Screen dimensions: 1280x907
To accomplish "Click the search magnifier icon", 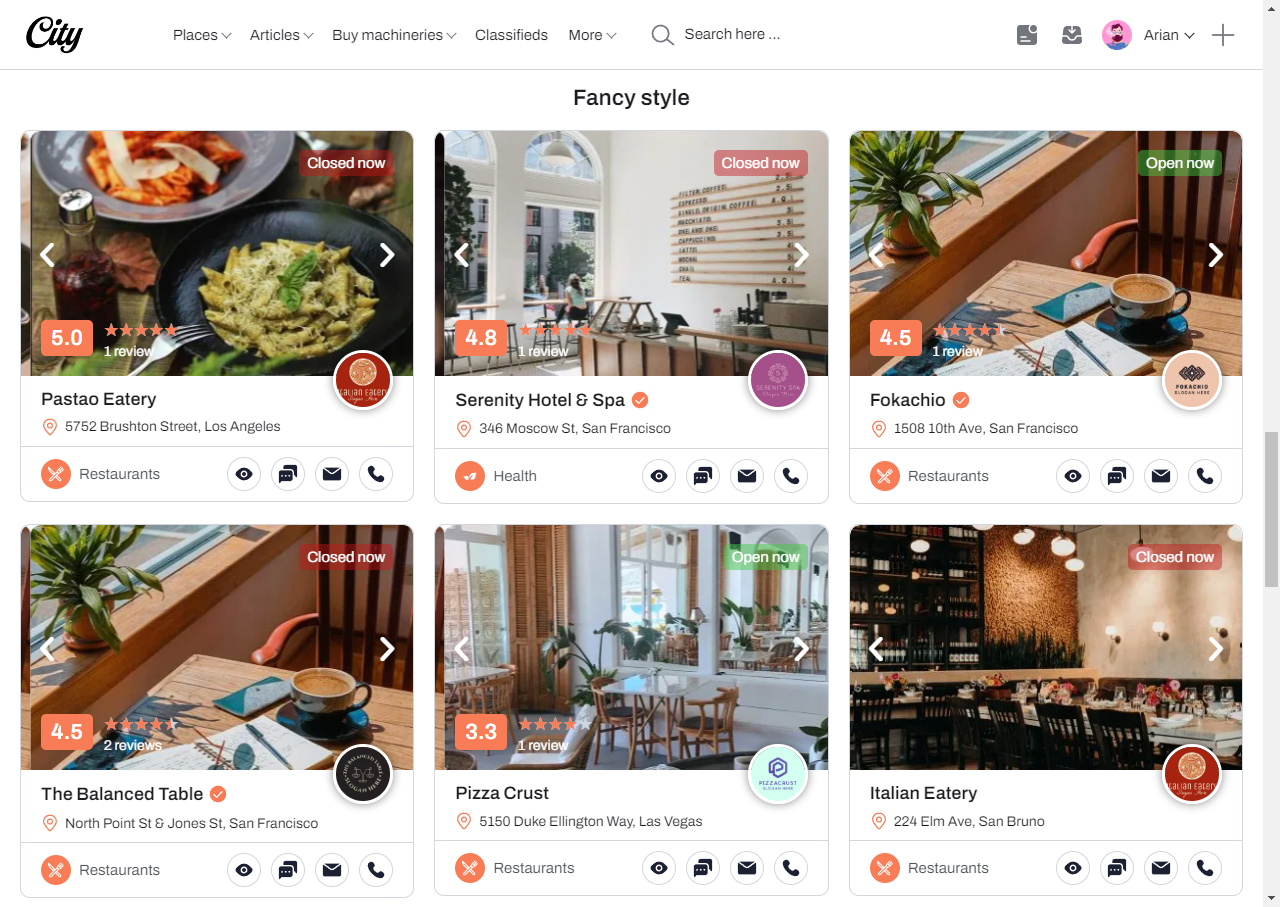I will point(662,35).
